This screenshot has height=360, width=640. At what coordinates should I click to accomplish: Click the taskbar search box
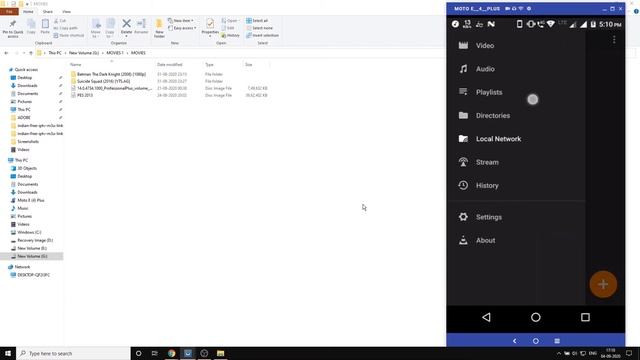73,353
